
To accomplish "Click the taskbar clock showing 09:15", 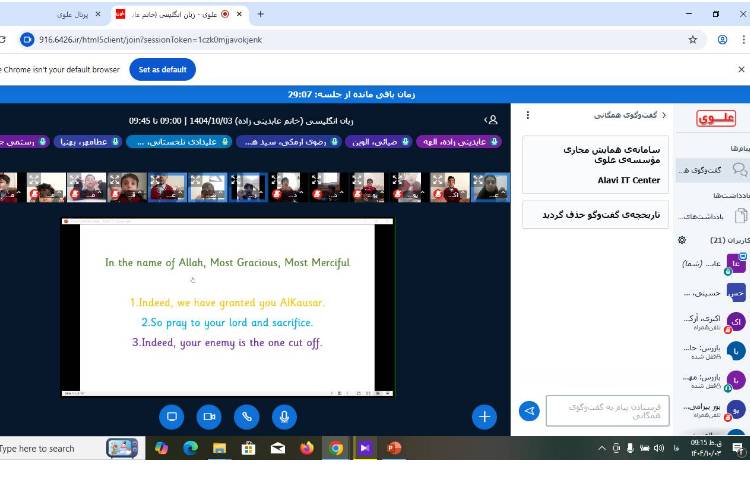I will (706, 448).
